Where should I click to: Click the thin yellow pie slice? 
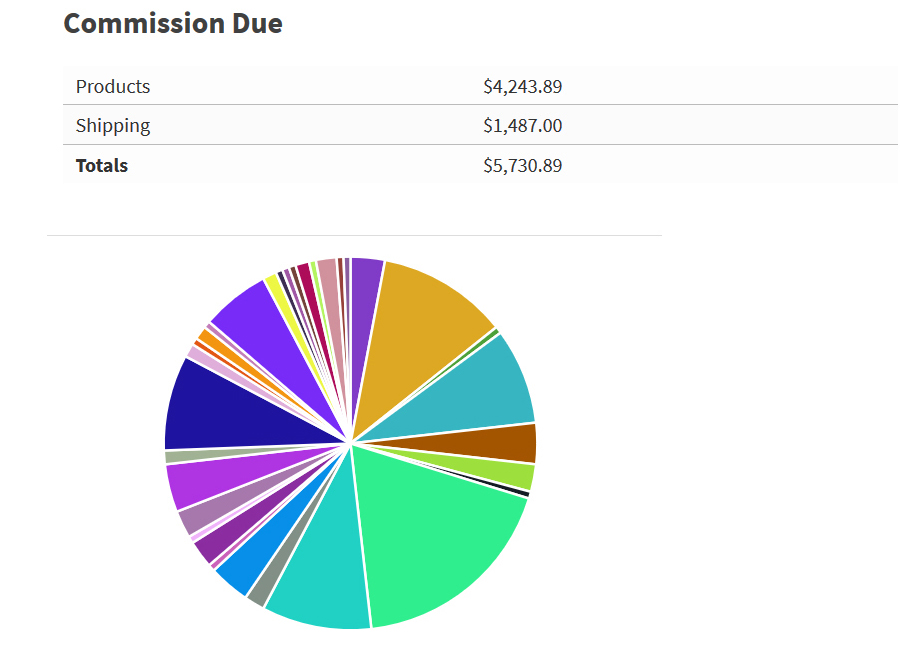[x=274, y=288]
